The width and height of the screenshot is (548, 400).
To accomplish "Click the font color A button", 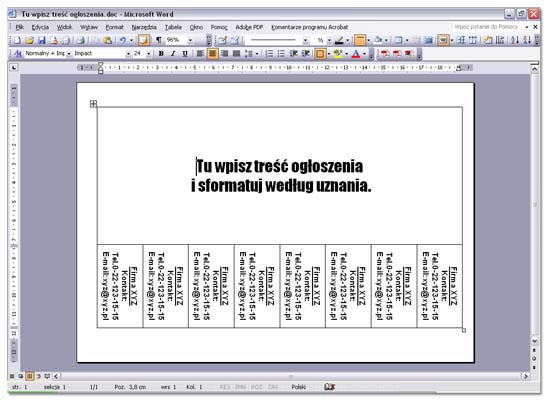I will (356, 53).
